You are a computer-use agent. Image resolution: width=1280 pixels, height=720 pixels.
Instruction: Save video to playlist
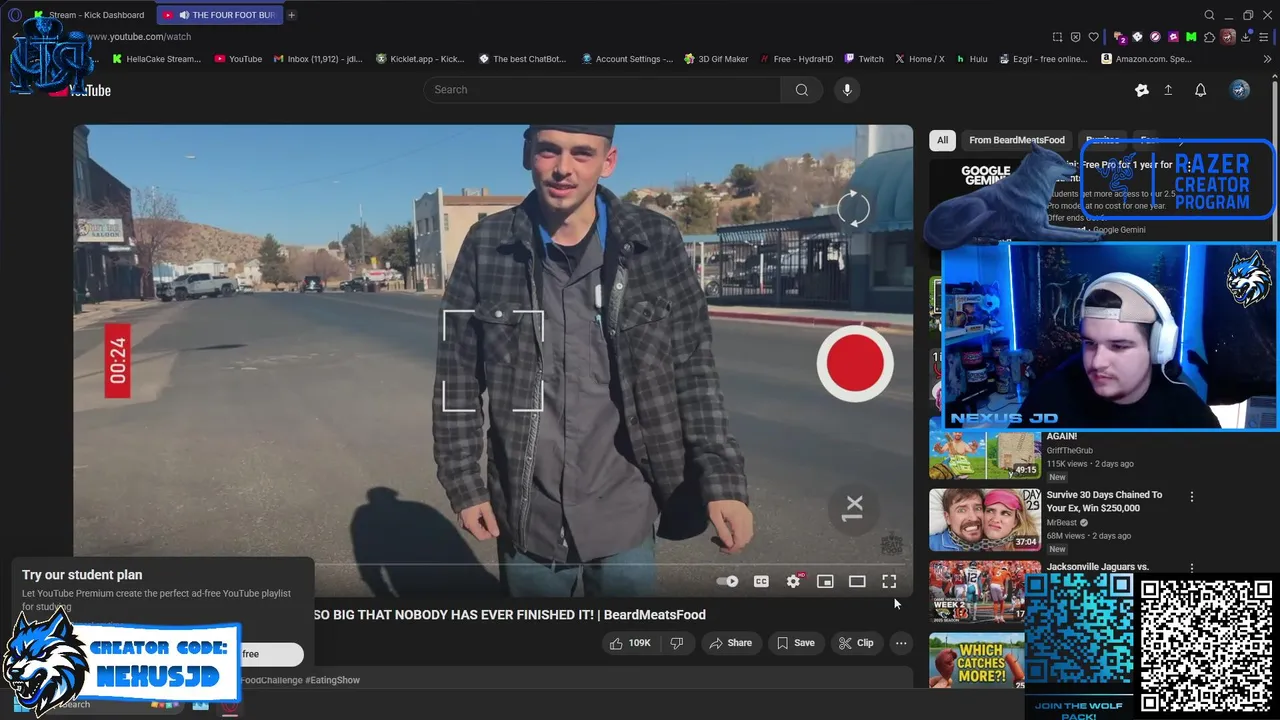pos(796,643)
